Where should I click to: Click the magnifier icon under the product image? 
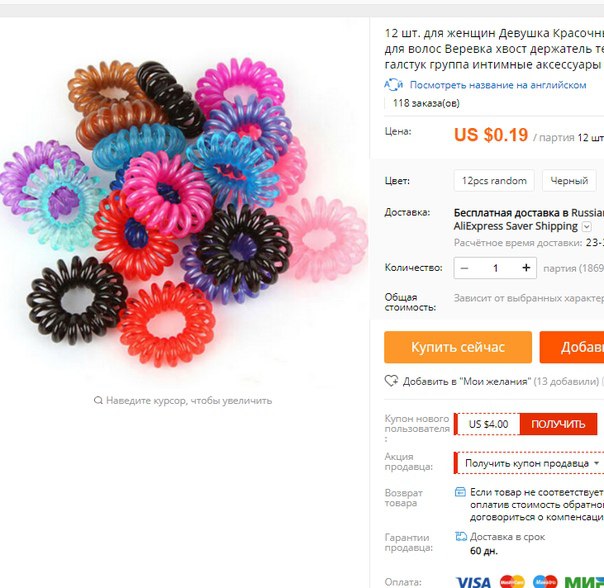[98, 400]
